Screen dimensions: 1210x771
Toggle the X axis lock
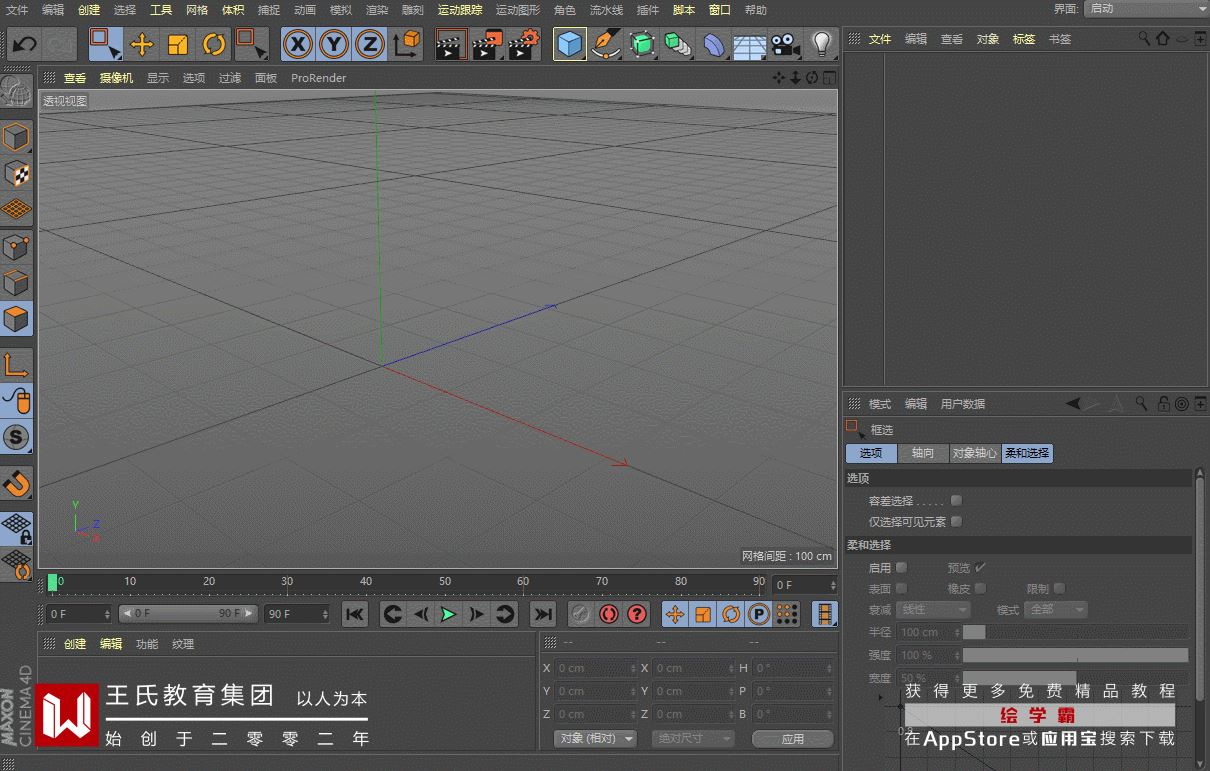click(x=297, y=44)
